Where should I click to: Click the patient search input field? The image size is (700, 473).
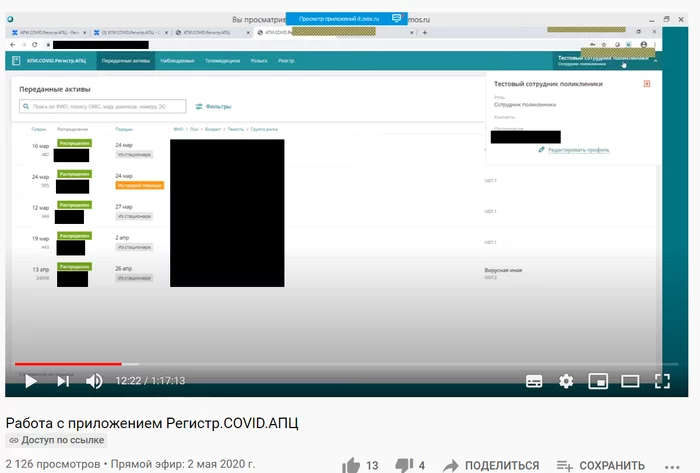[x=103, y=106]
